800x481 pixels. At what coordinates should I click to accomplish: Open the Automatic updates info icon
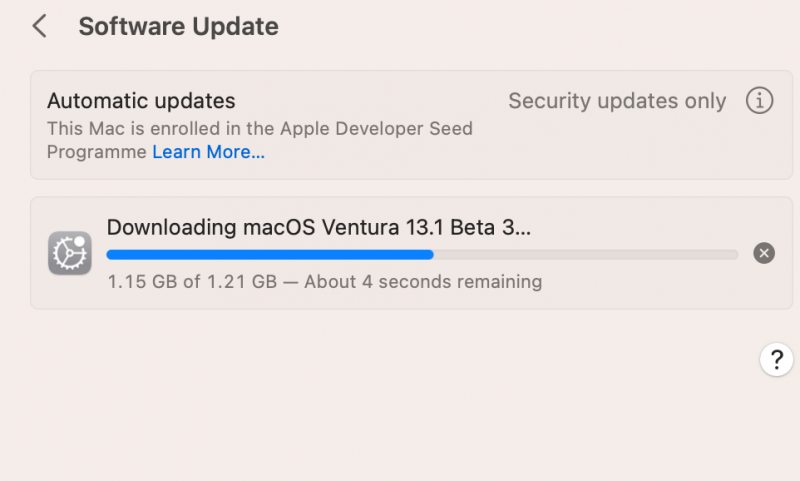[760, 101]
